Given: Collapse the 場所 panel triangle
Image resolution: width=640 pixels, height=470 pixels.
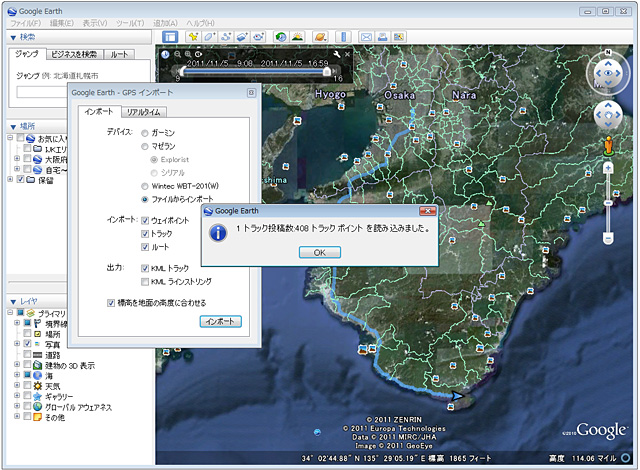Looking at the screenshot, I should point(13,126).
